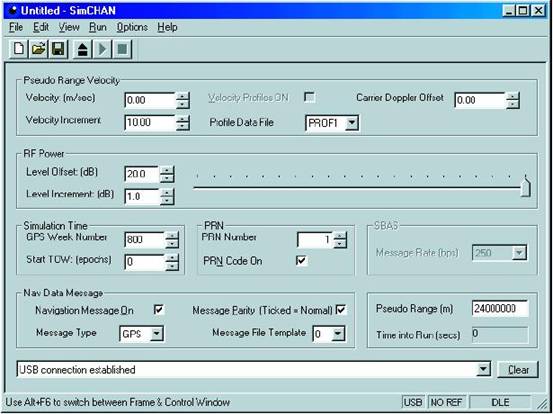Screen dimensions: 553x414
Task: Click the Clear button
Action: pos(518,369)
